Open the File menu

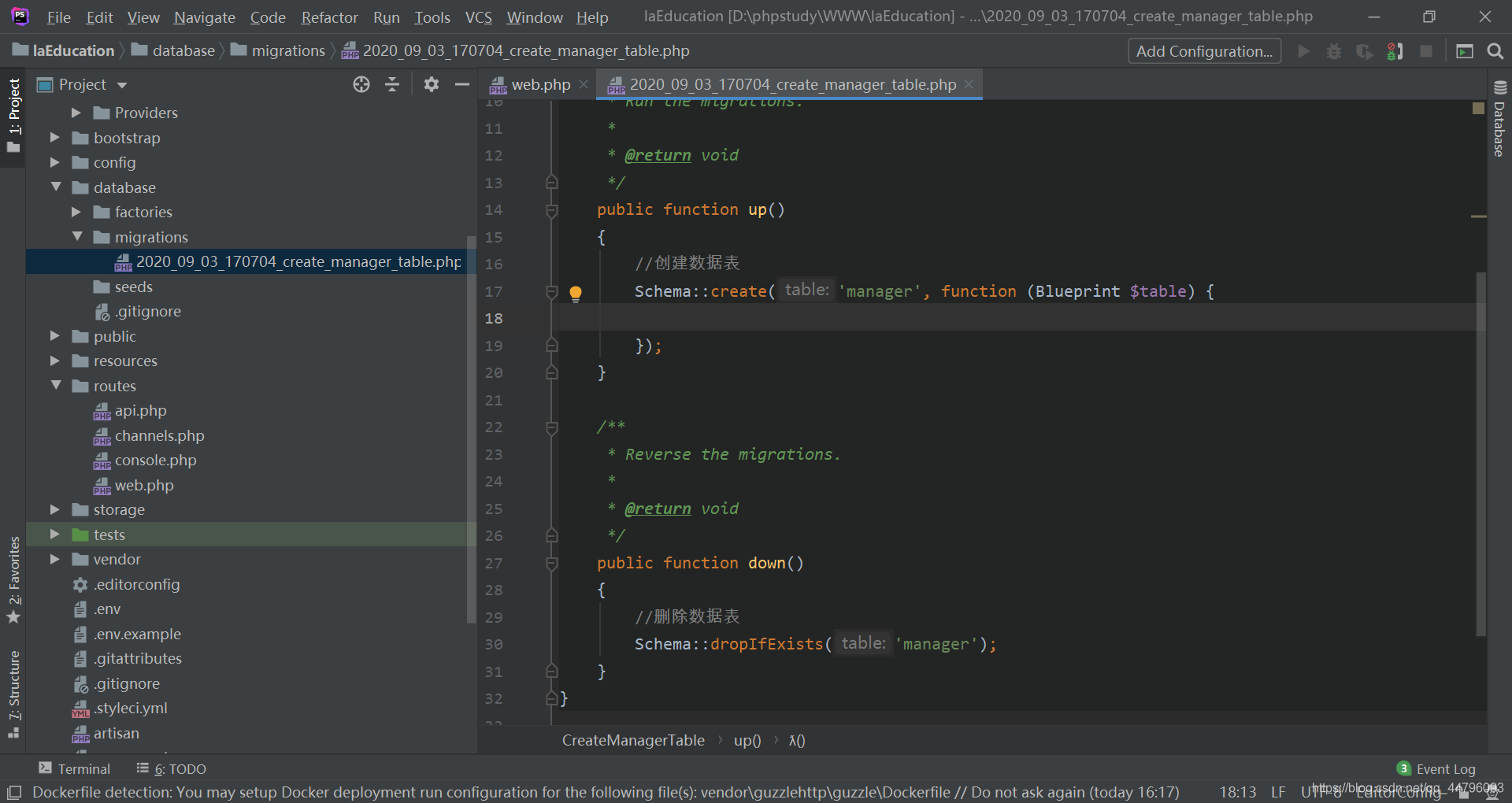point(58,17)
